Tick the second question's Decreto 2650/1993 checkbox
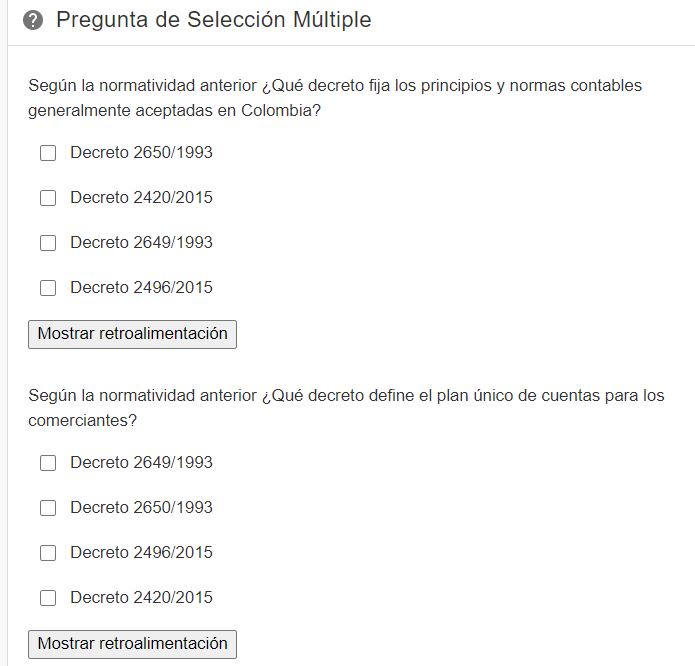Screen dimensions: 695x666 click(48, 508)
